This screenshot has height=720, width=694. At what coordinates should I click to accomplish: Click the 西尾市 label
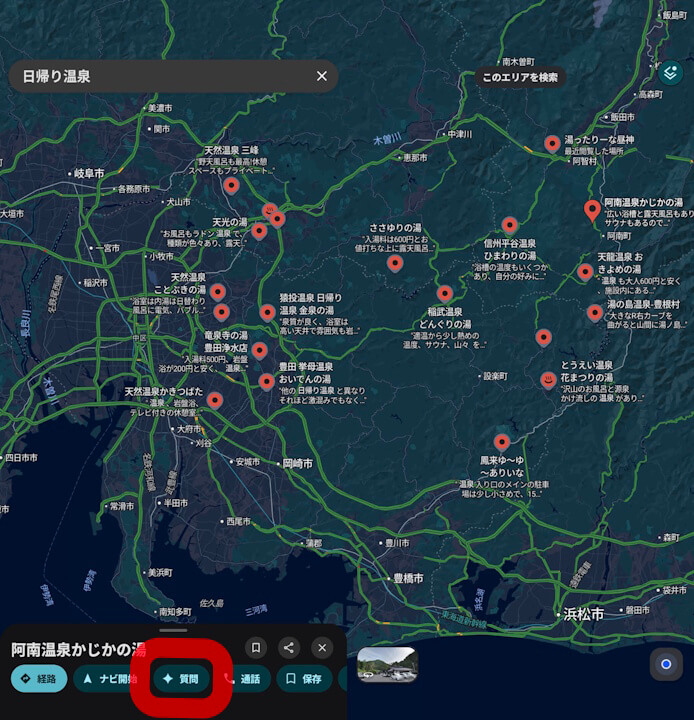point(238,521)
